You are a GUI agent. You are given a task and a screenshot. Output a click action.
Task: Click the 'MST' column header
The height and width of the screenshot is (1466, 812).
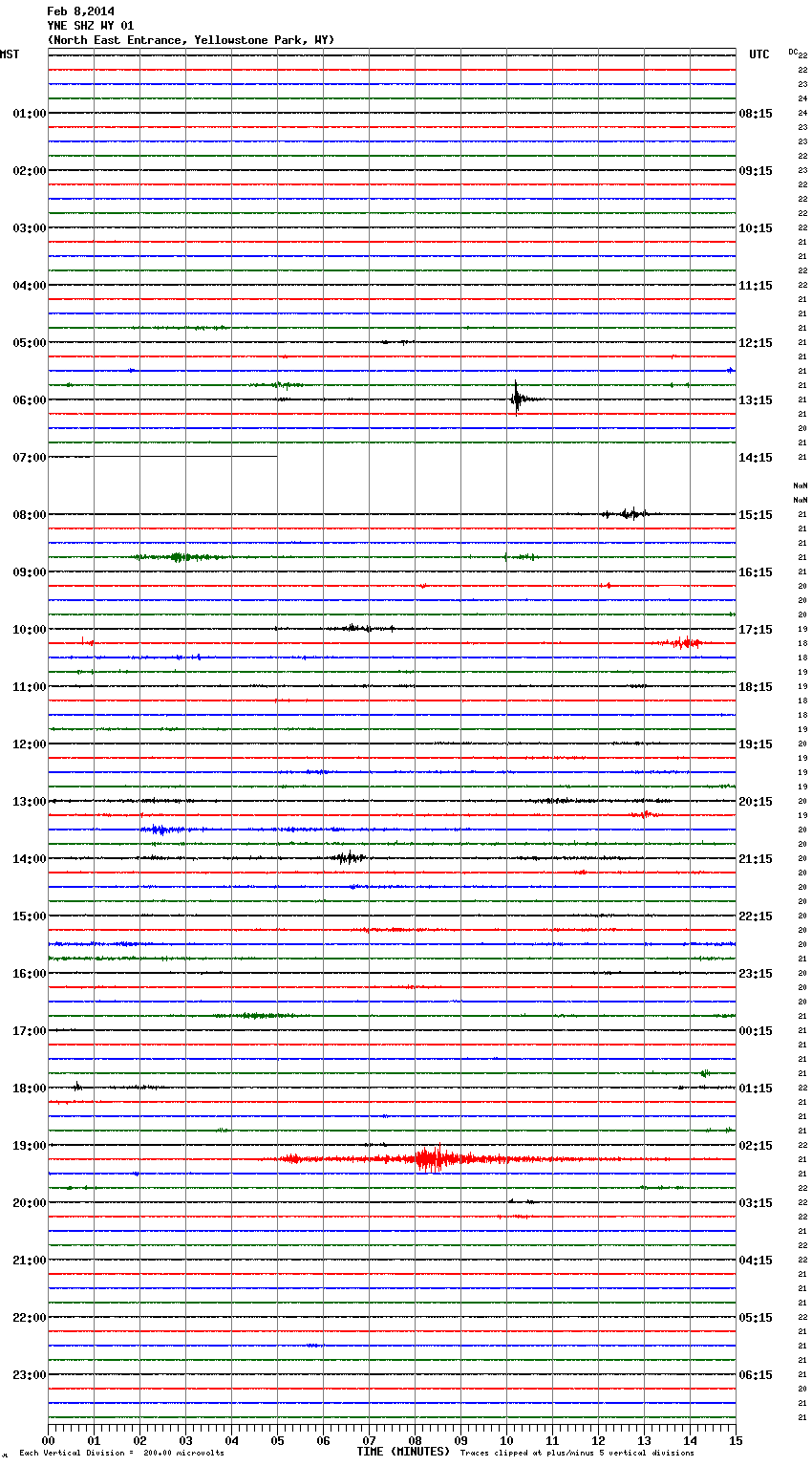pyautogui.click(x=10, y=54)
